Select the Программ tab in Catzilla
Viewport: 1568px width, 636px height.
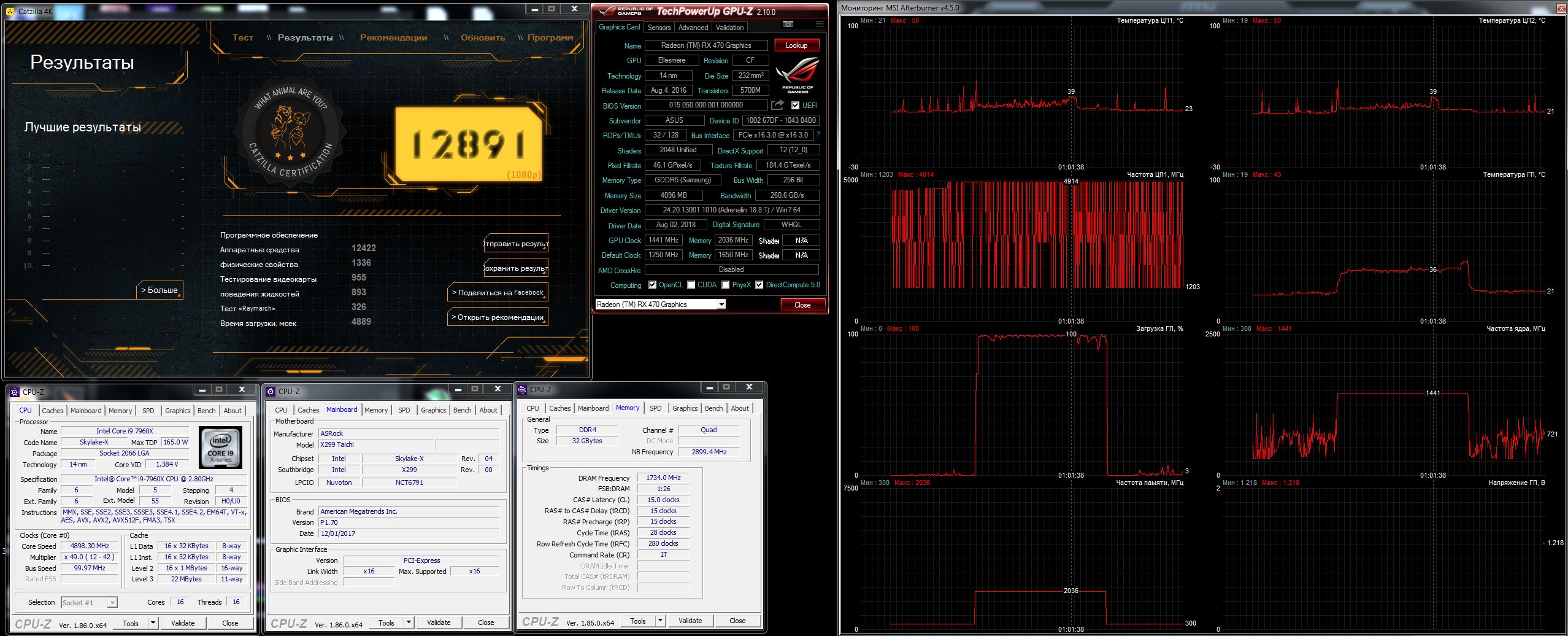pyautogui.click(x=550, y=37)
